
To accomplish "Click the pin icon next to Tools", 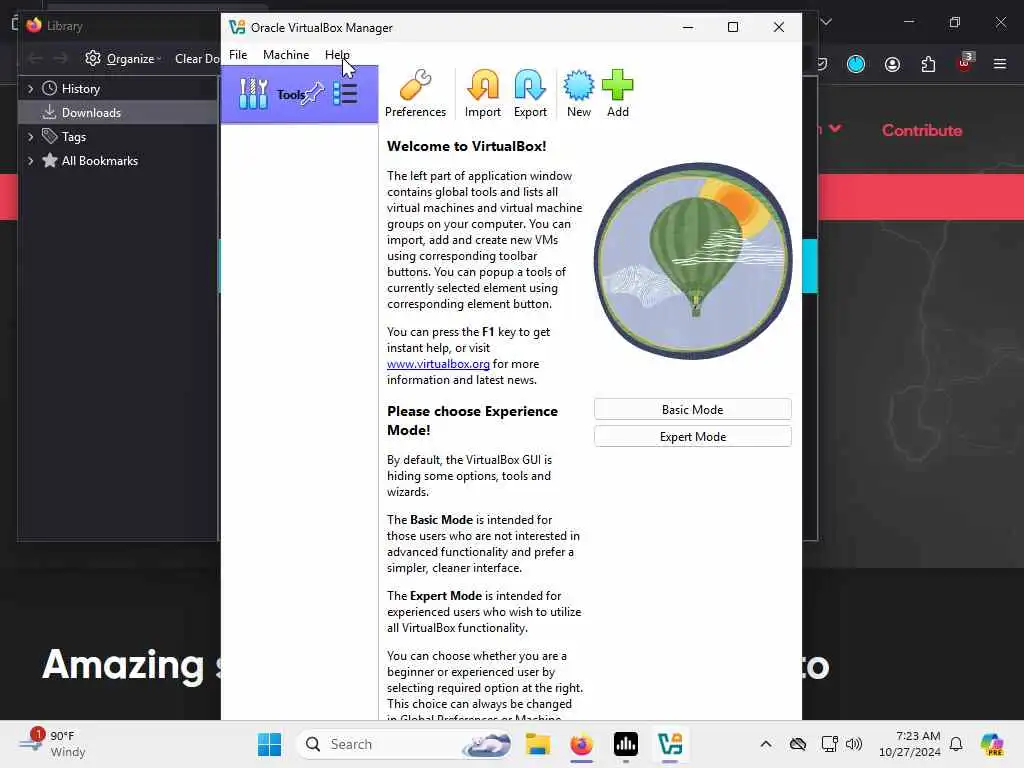I will [x=314, y=93].
